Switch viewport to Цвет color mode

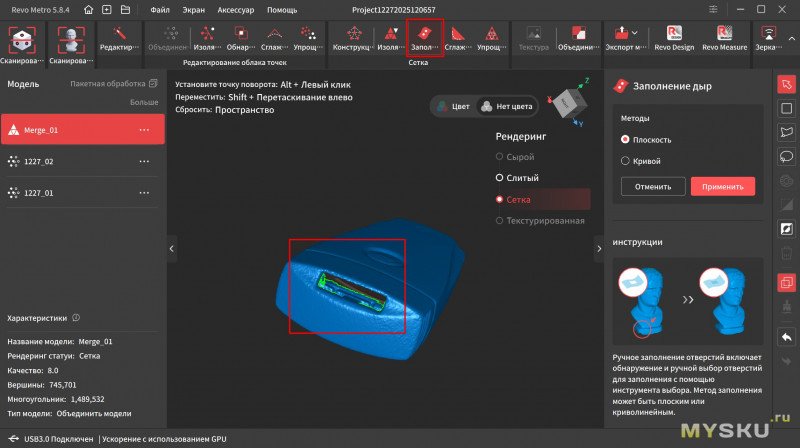point(453,106)
